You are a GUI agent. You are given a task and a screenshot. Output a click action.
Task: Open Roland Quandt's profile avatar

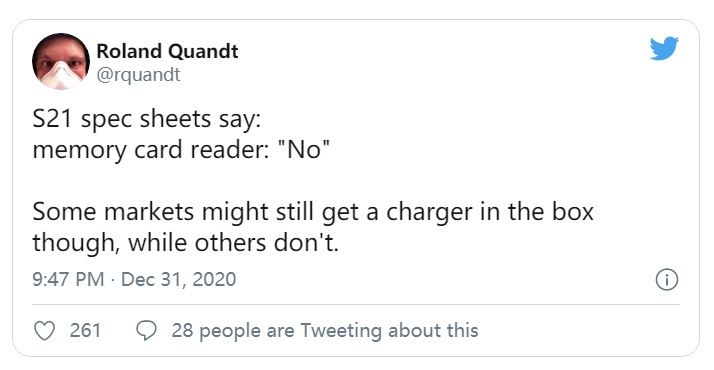61,61
